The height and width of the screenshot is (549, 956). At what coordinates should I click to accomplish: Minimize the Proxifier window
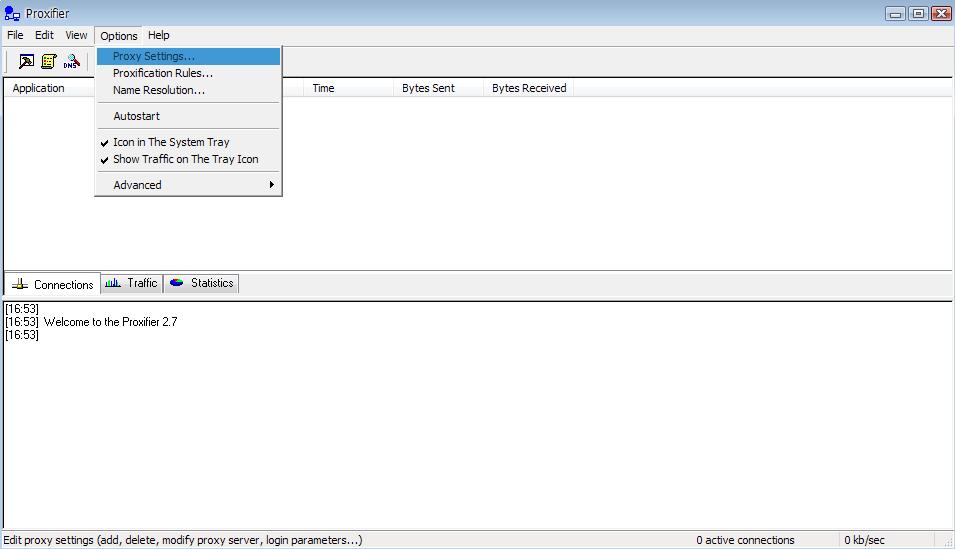coord(895,13)
